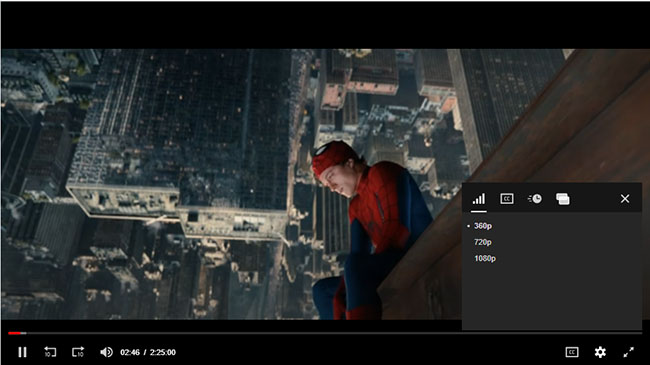650x365 pixels.
Task: Open the playback speed tab
Action: [x=535, y=199]
